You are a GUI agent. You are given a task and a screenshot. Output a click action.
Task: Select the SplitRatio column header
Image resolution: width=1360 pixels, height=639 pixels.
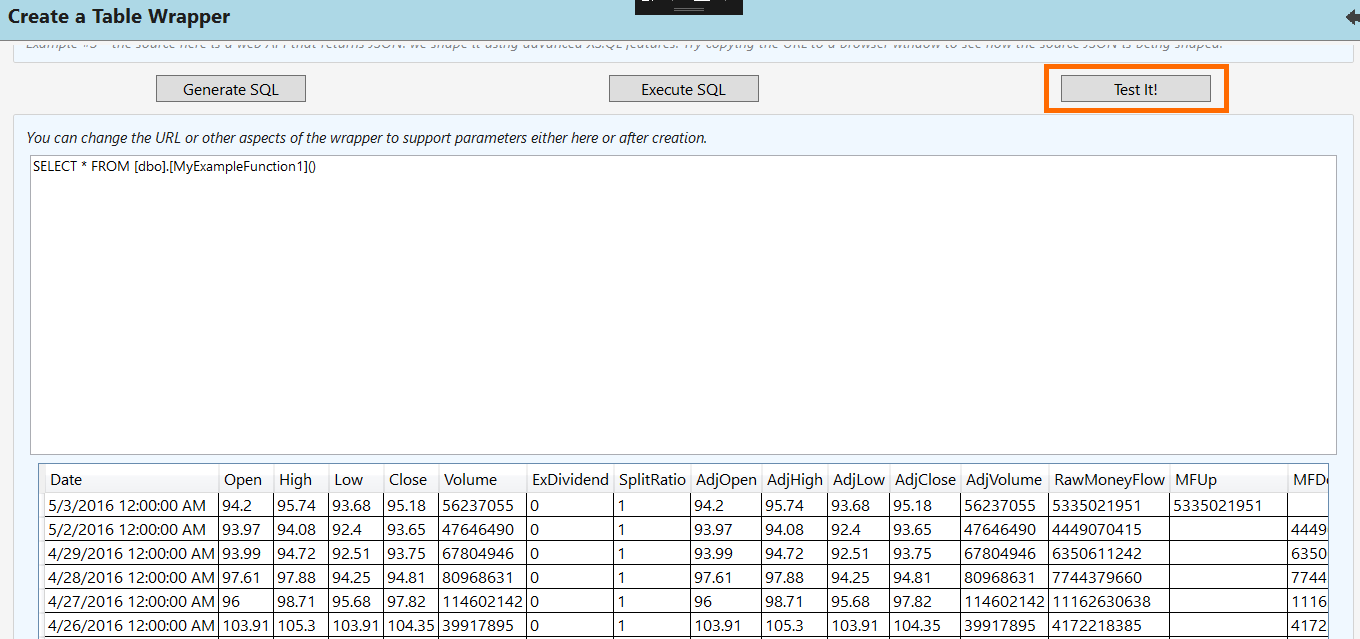[x=652, y=480]
